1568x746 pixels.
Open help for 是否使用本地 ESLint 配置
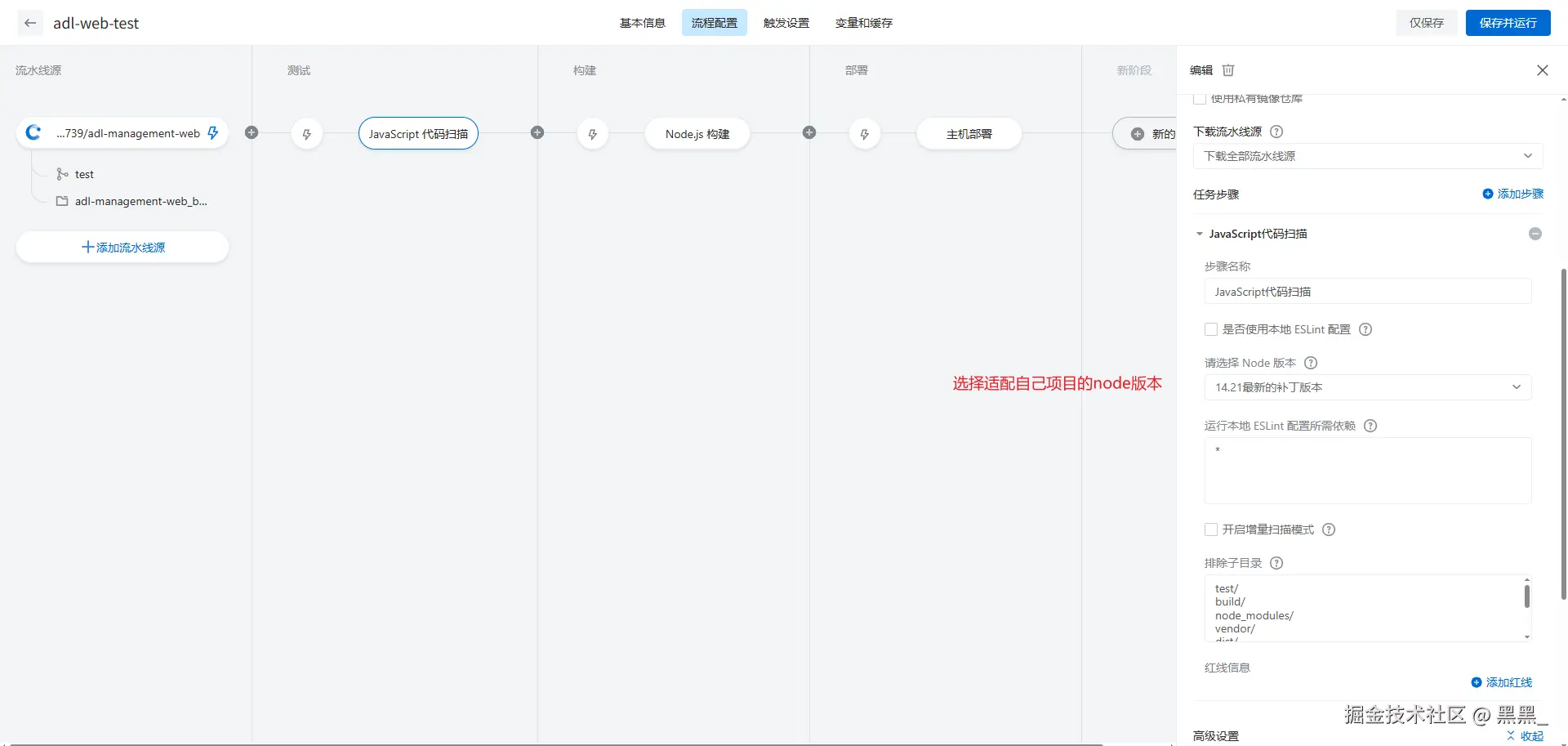(x=1365, y=329)
